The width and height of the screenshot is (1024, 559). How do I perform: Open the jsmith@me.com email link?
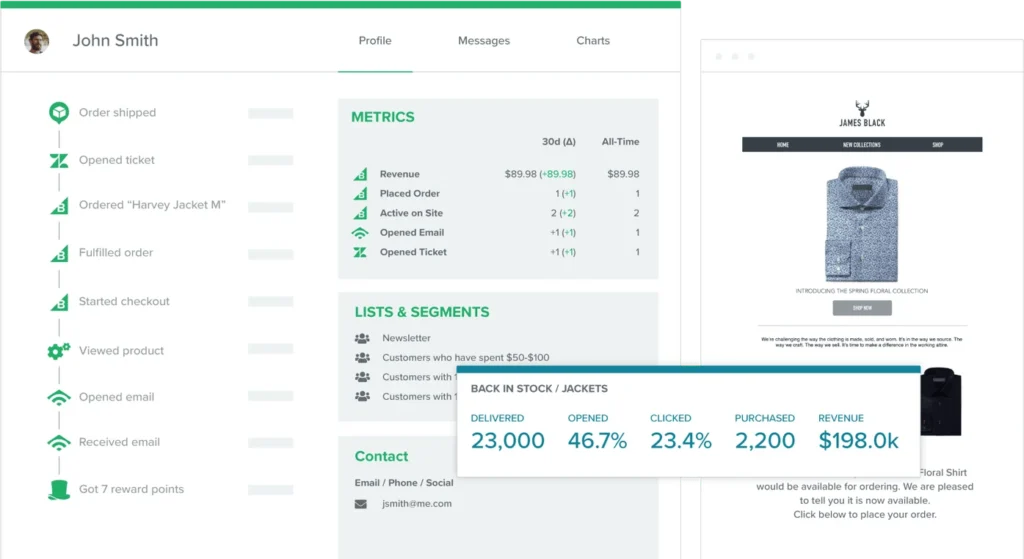tap(416, 504)
